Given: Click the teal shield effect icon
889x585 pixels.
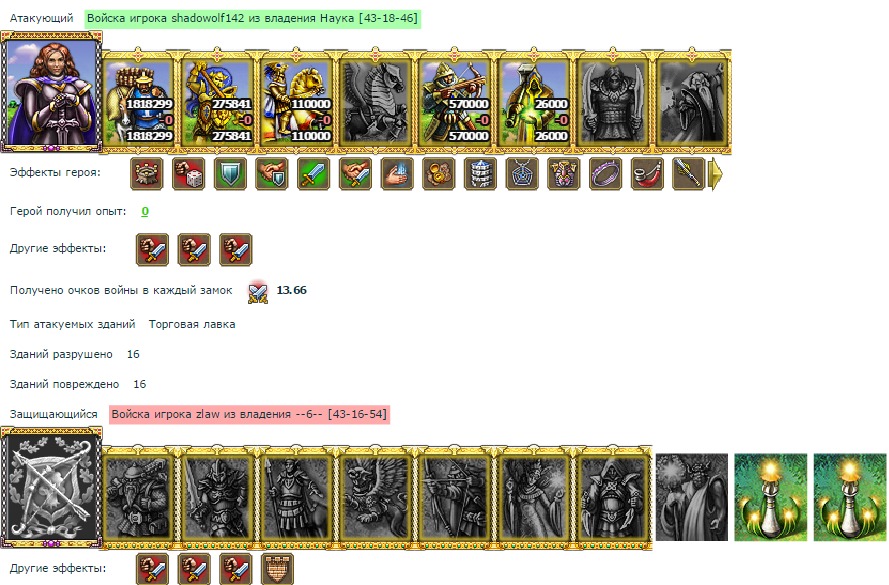Looking at the screenshot, I should (x=230, y=173).
